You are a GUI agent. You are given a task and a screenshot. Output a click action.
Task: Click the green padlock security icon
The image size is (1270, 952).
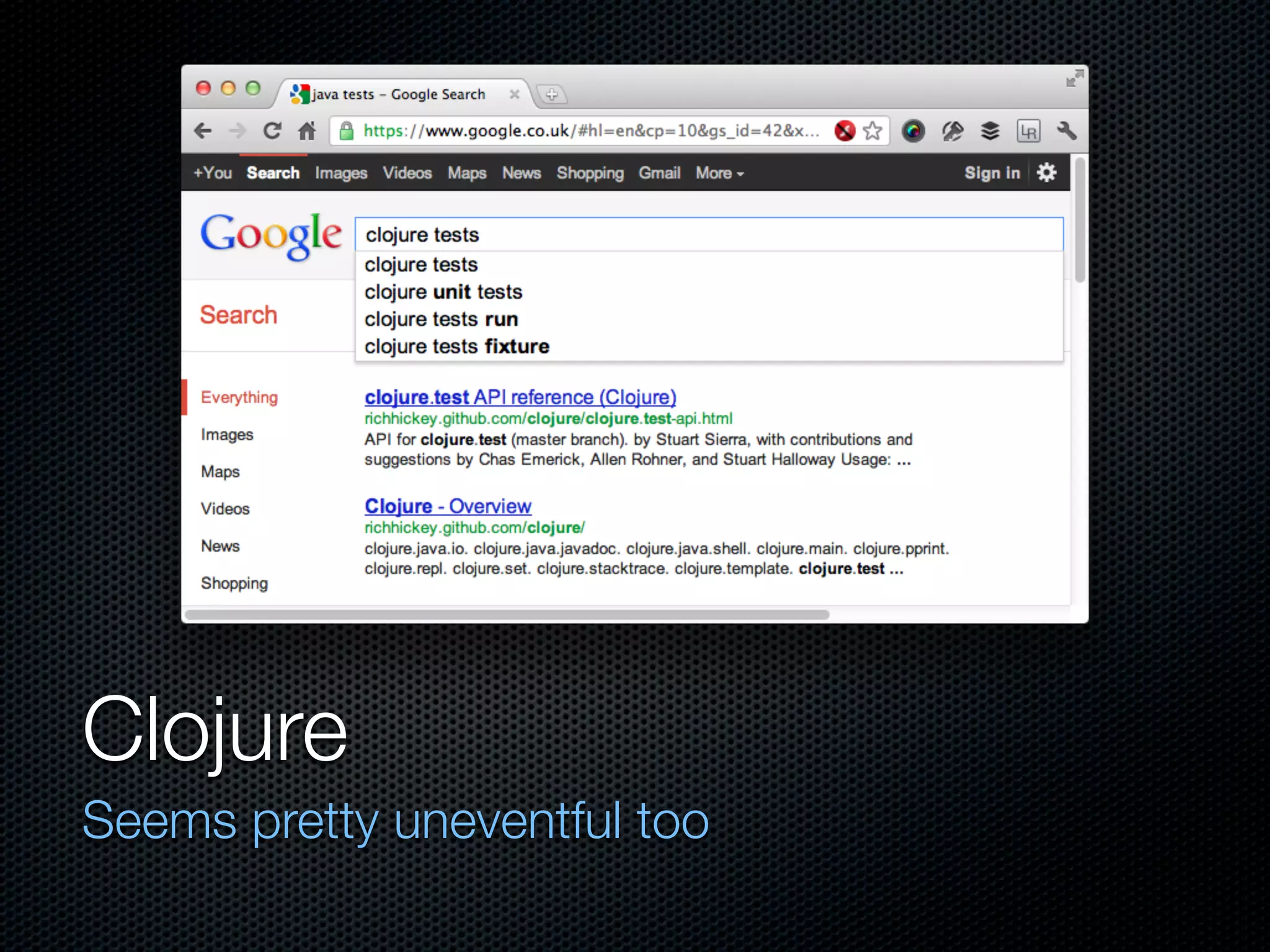coord(347,131)
